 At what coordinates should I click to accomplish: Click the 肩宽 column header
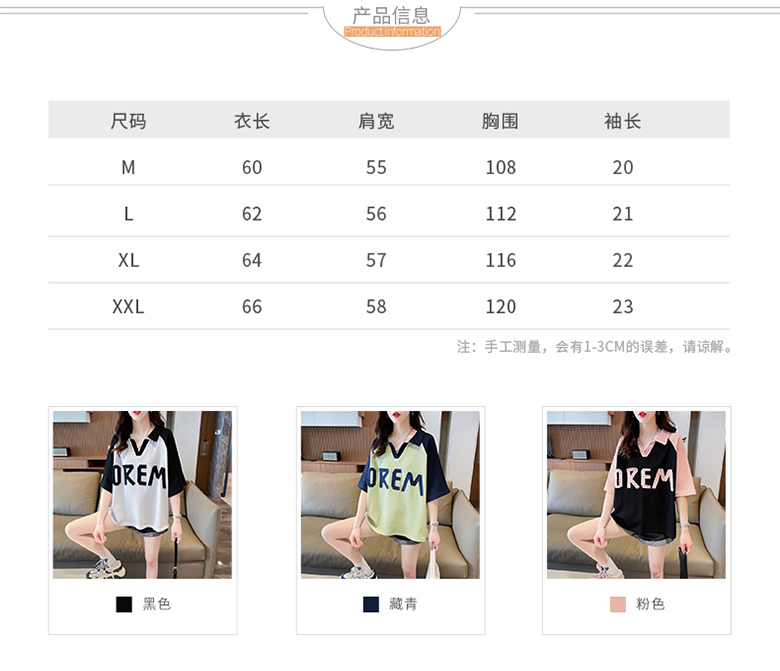[x=376, y=121]
